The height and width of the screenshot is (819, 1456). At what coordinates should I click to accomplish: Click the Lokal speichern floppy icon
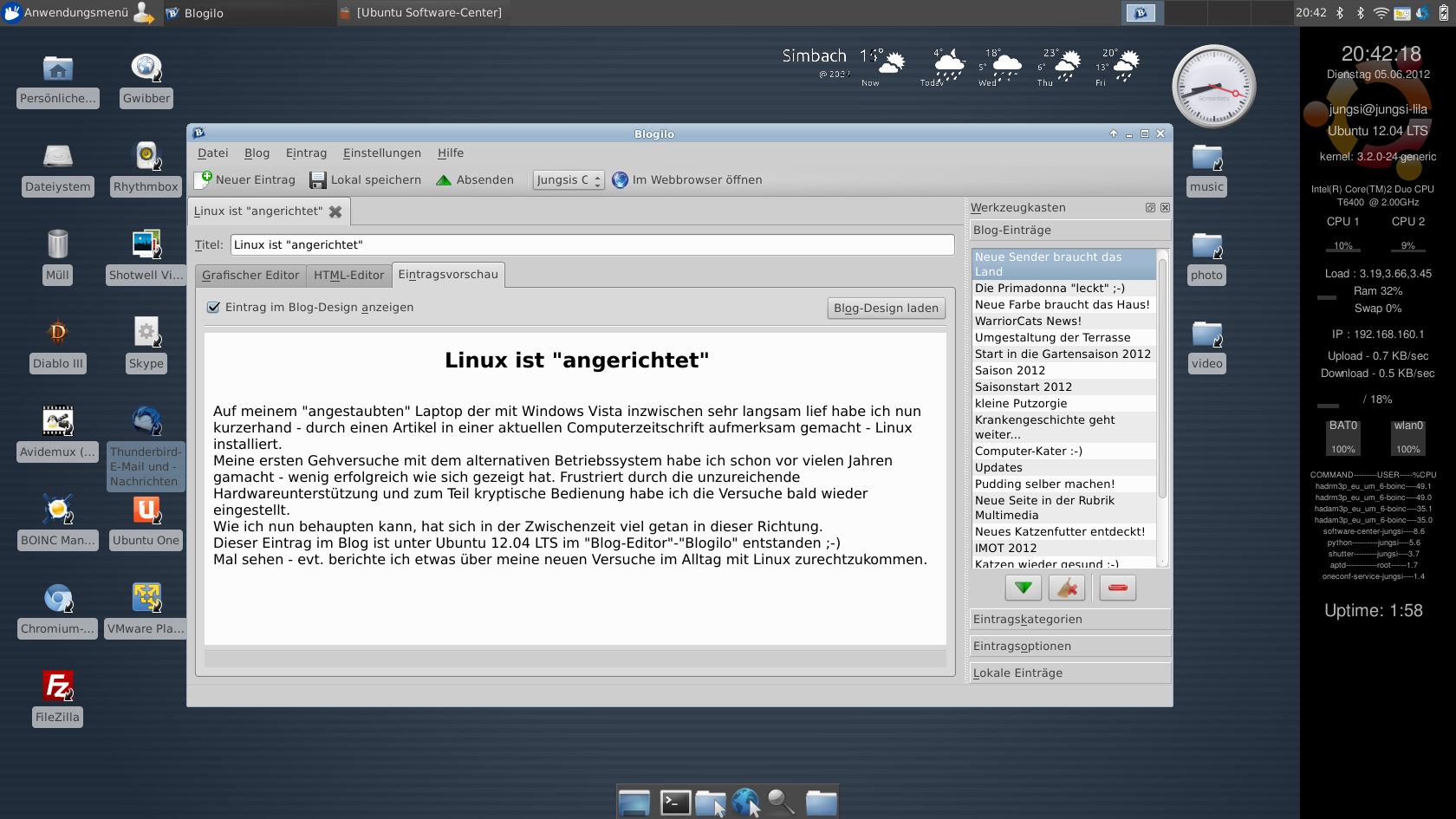point(318,180)
